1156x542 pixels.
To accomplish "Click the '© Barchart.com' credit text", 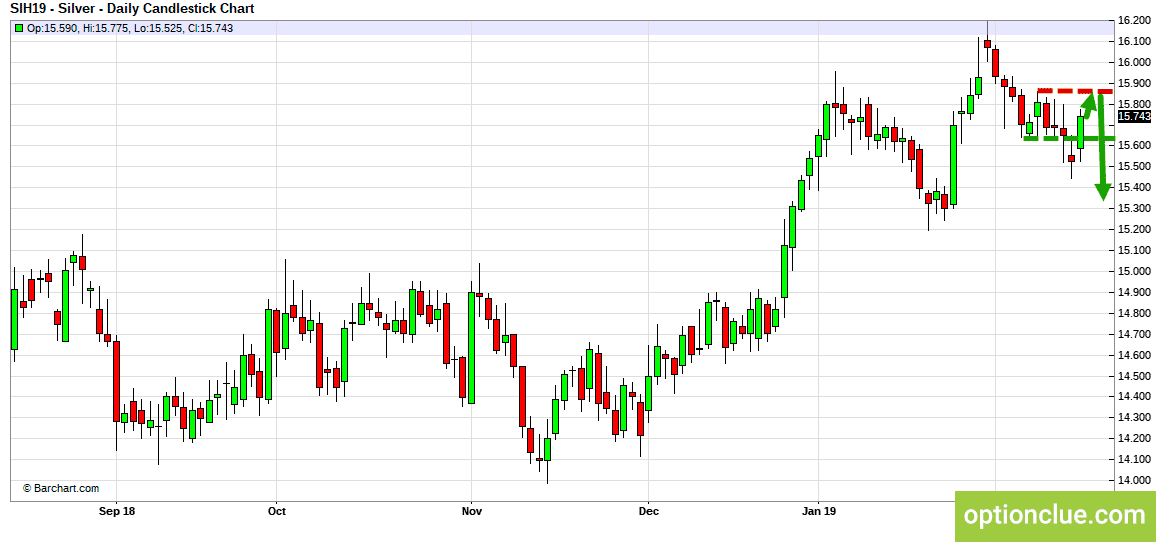I will 60,488.
